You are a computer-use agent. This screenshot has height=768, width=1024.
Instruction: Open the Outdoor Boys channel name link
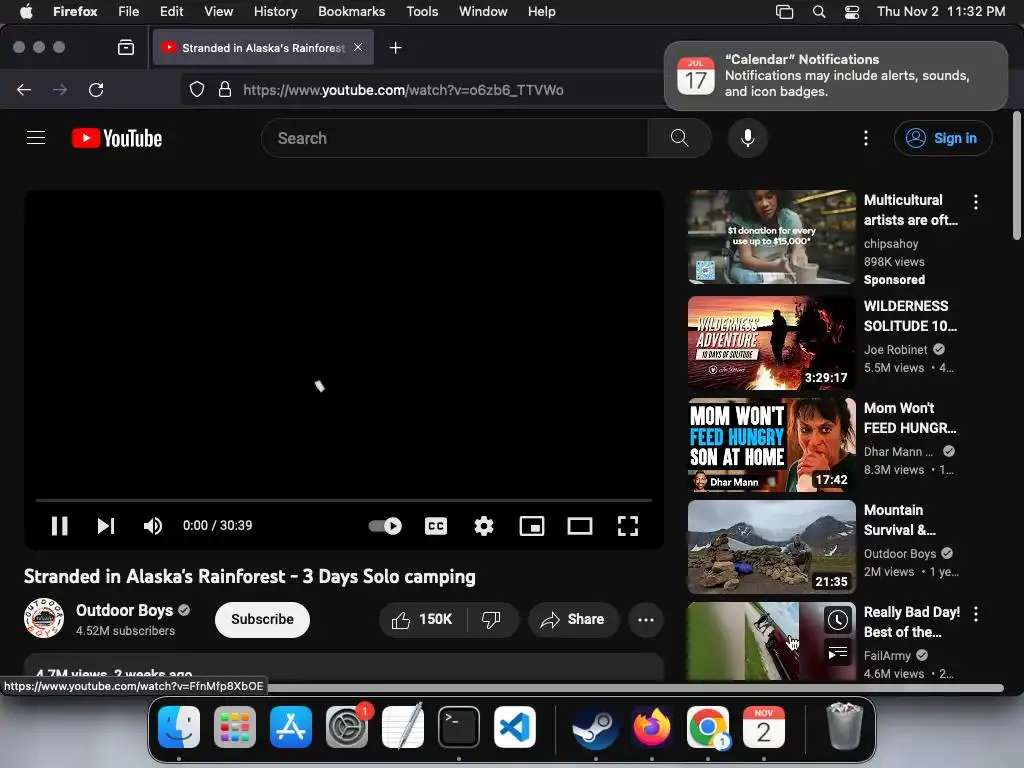[124, 610]
